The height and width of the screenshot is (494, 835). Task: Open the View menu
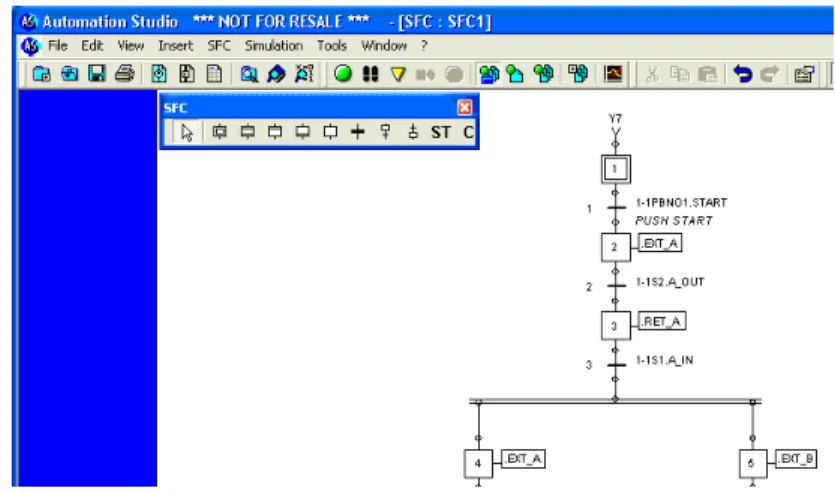tap(130, 46)
